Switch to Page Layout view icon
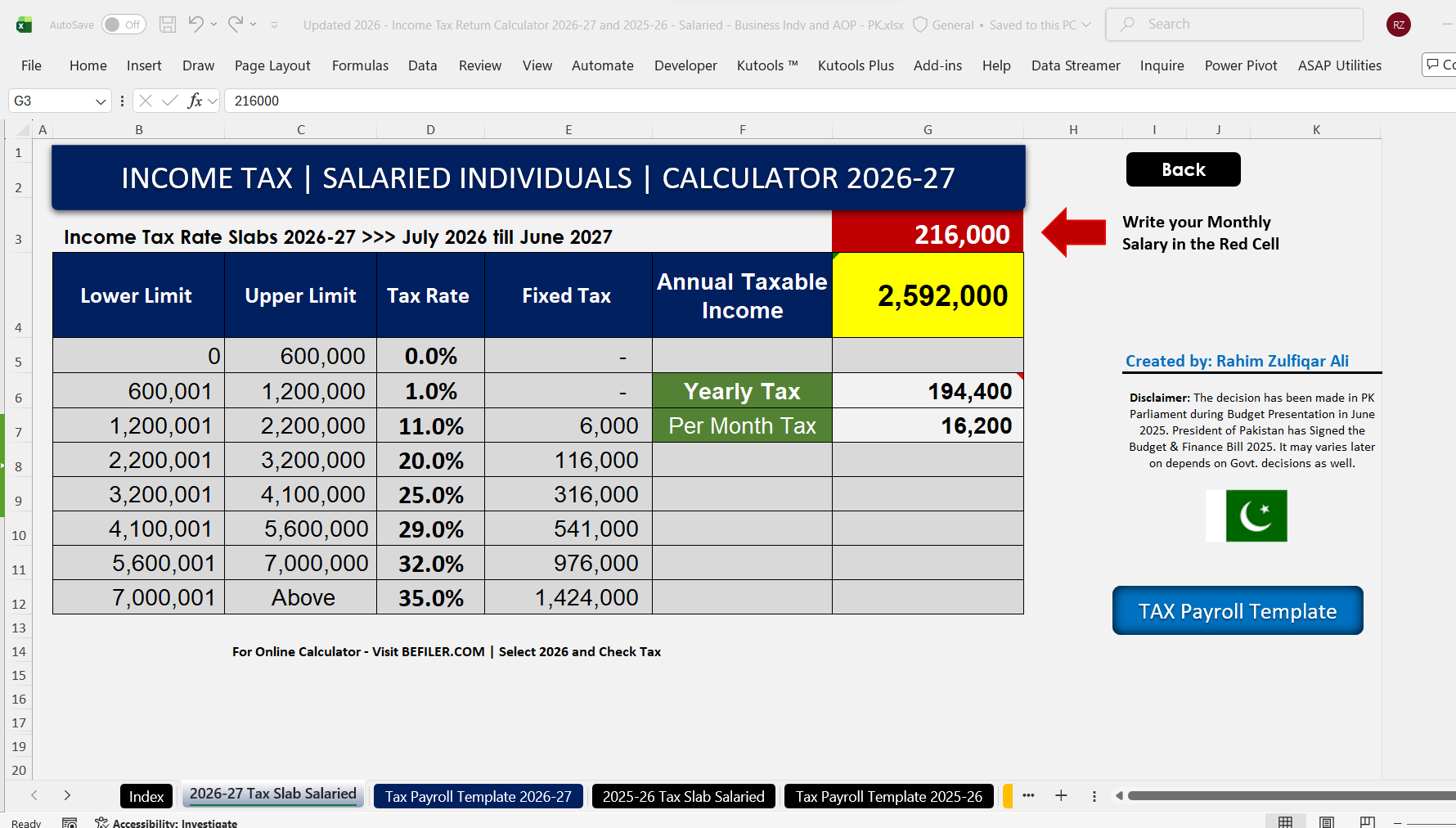 pyautogui.click(x=1327, y=822)
